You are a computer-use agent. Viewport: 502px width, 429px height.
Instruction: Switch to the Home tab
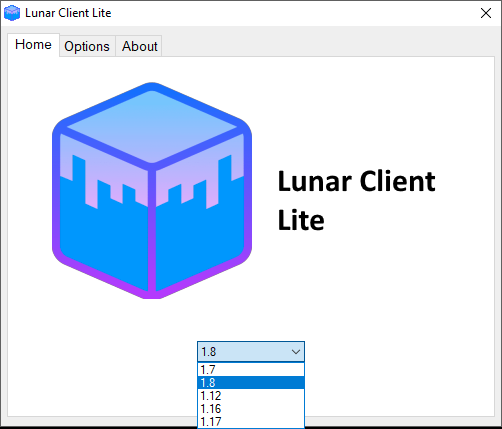(33, 45)
